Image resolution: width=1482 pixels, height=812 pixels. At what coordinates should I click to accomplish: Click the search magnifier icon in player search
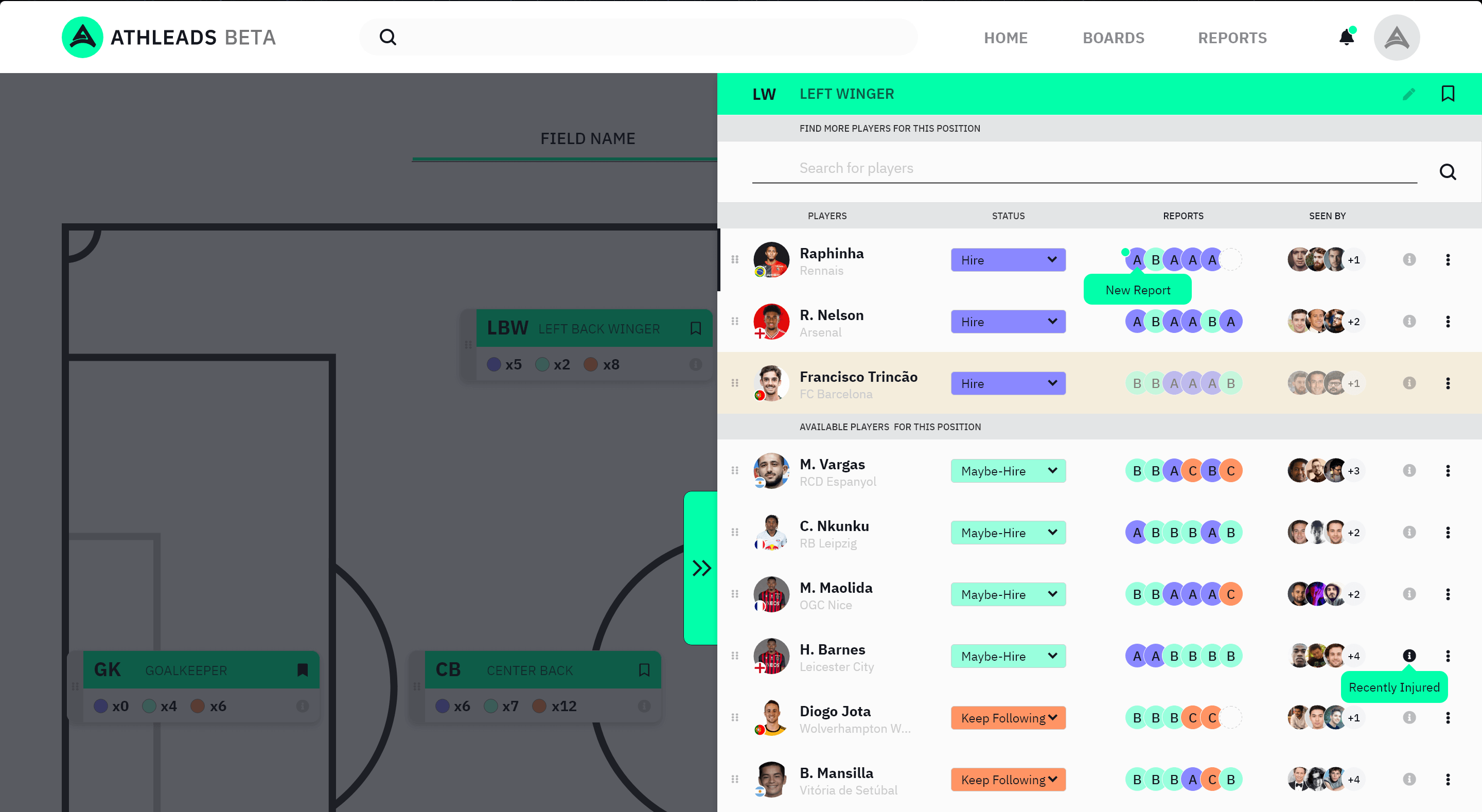(x=1448, y=172)
